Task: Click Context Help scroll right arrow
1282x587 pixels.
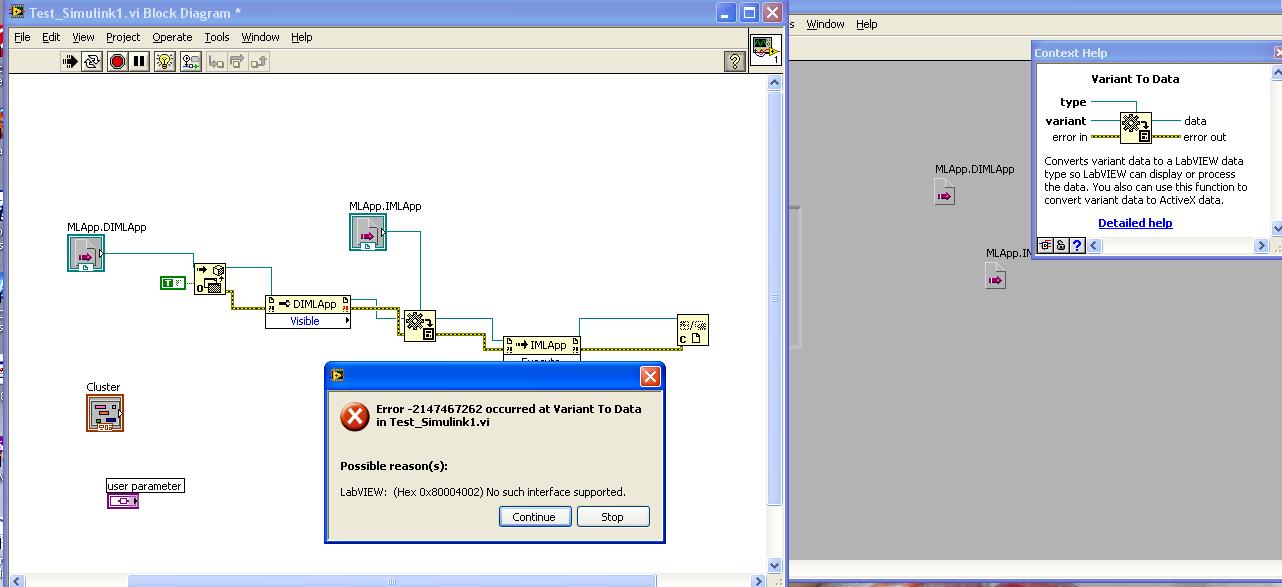Action: [1262, 245]
